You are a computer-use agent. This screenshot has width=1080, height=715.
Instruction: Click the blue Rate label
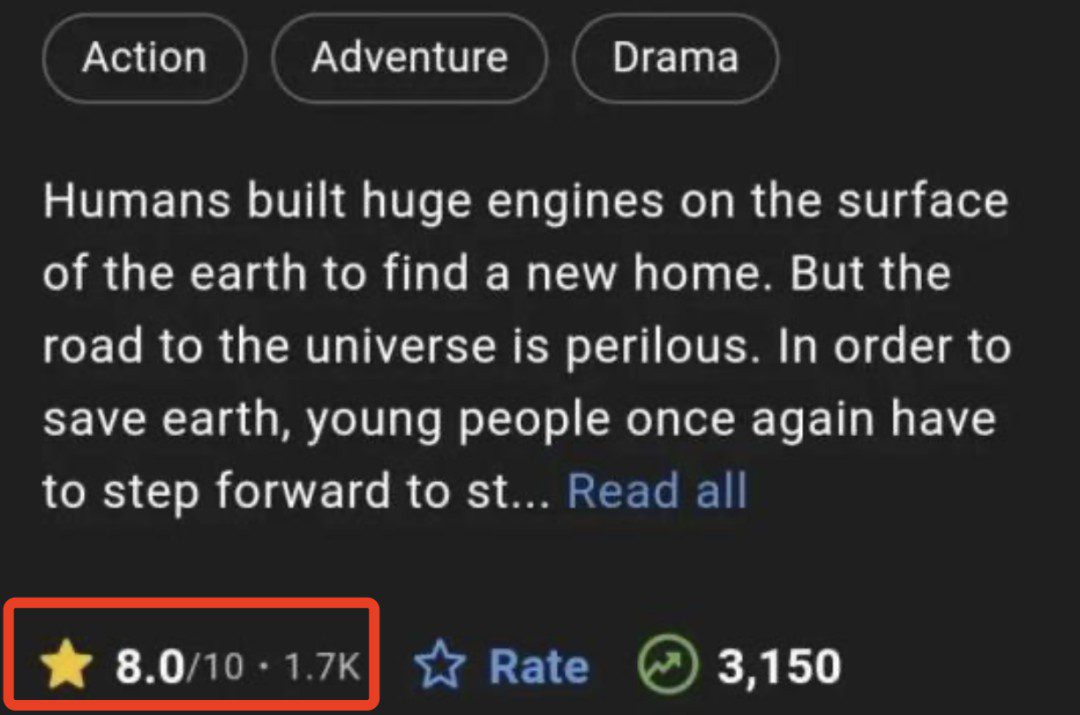tap(538, 667)
